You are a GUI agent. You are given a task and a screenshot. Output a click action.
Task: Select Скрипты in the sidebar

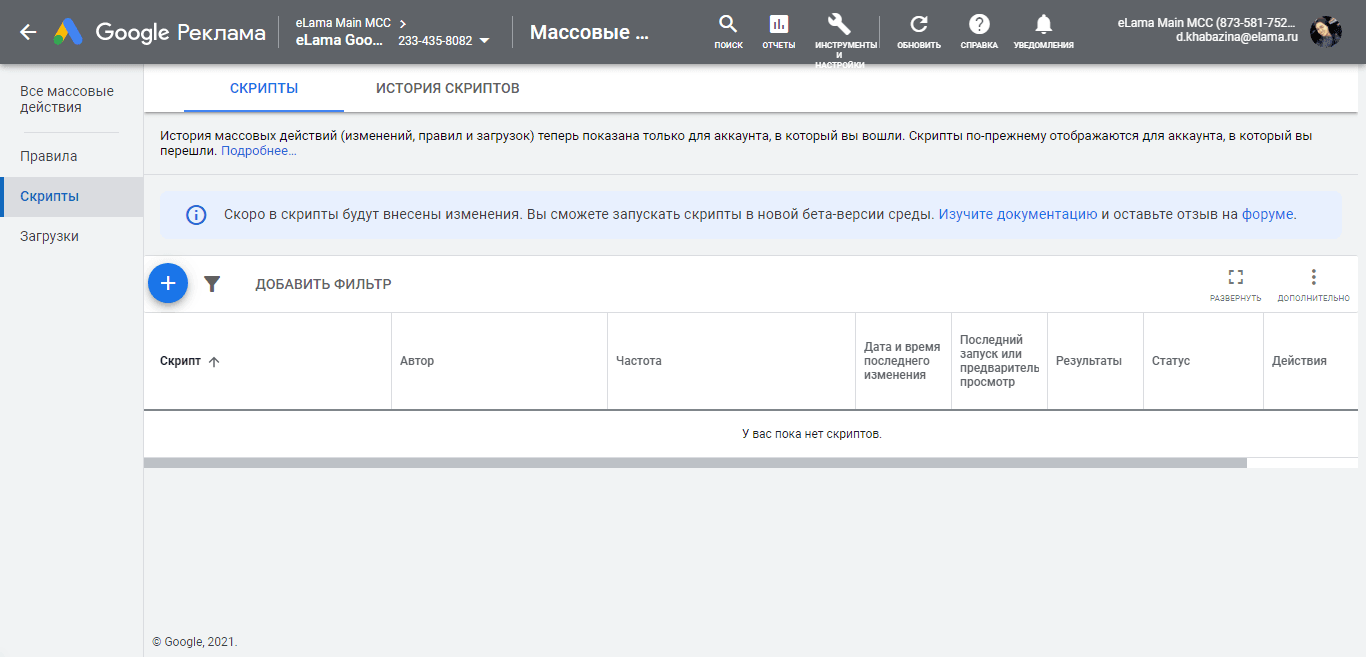tap(71, 196)
